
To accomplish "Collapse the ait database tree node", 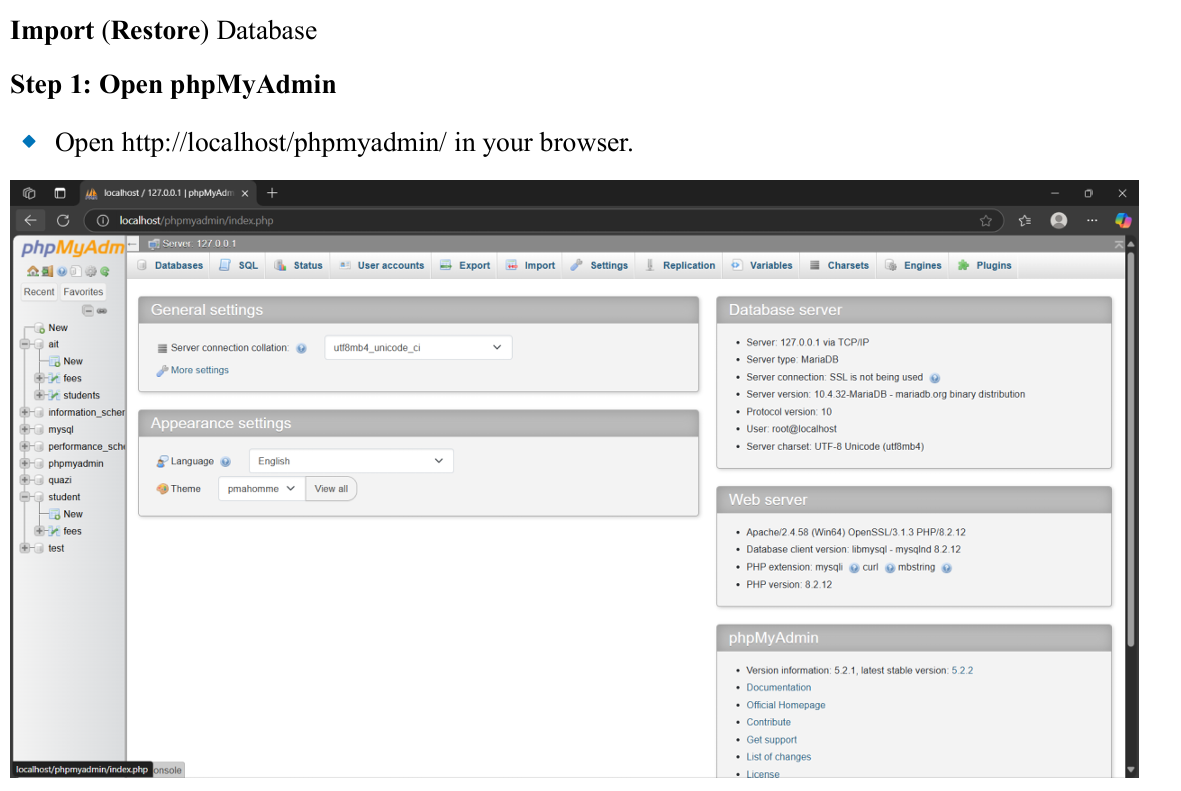I will [x=25, y=344].
